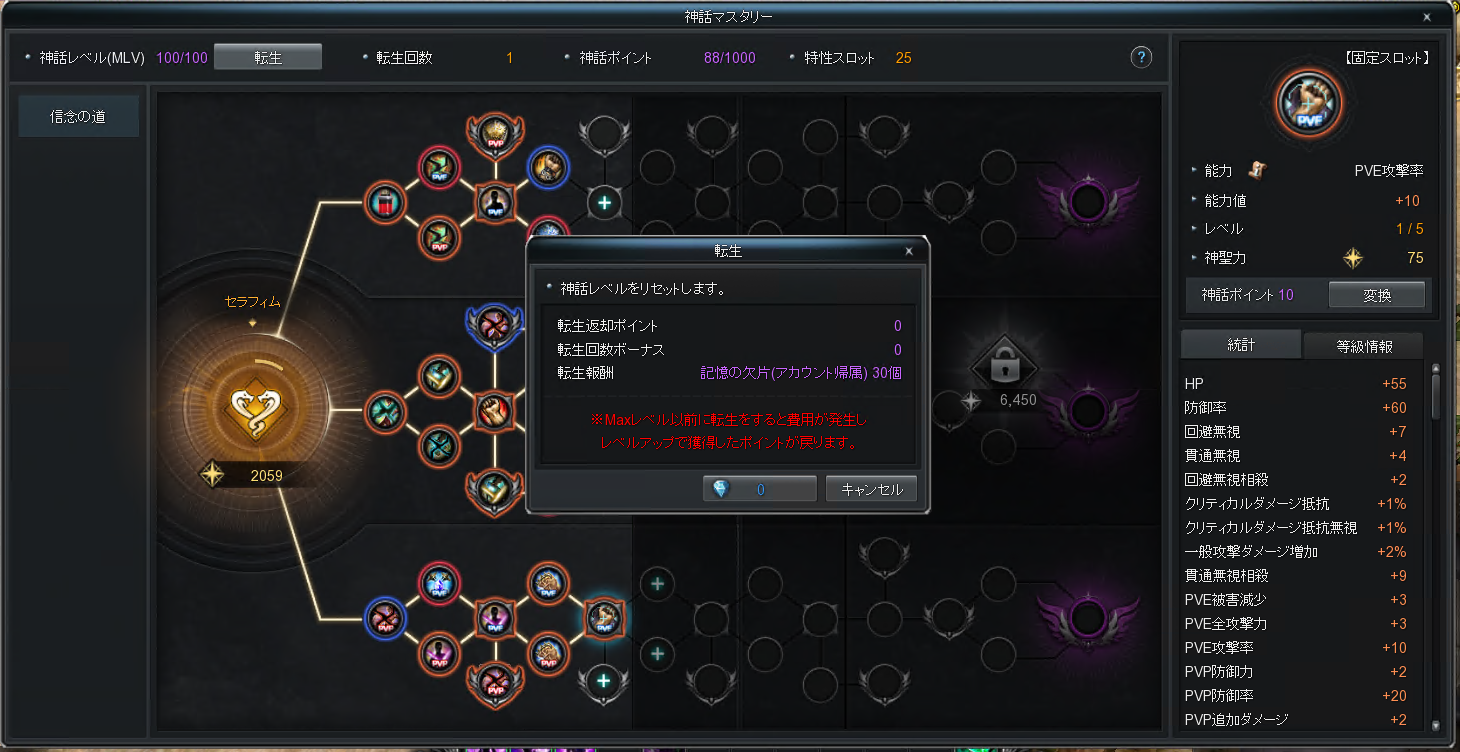Select the red potion skill node
The height and width of the screenshot is (752, 1460).
(x=385, y=203)
